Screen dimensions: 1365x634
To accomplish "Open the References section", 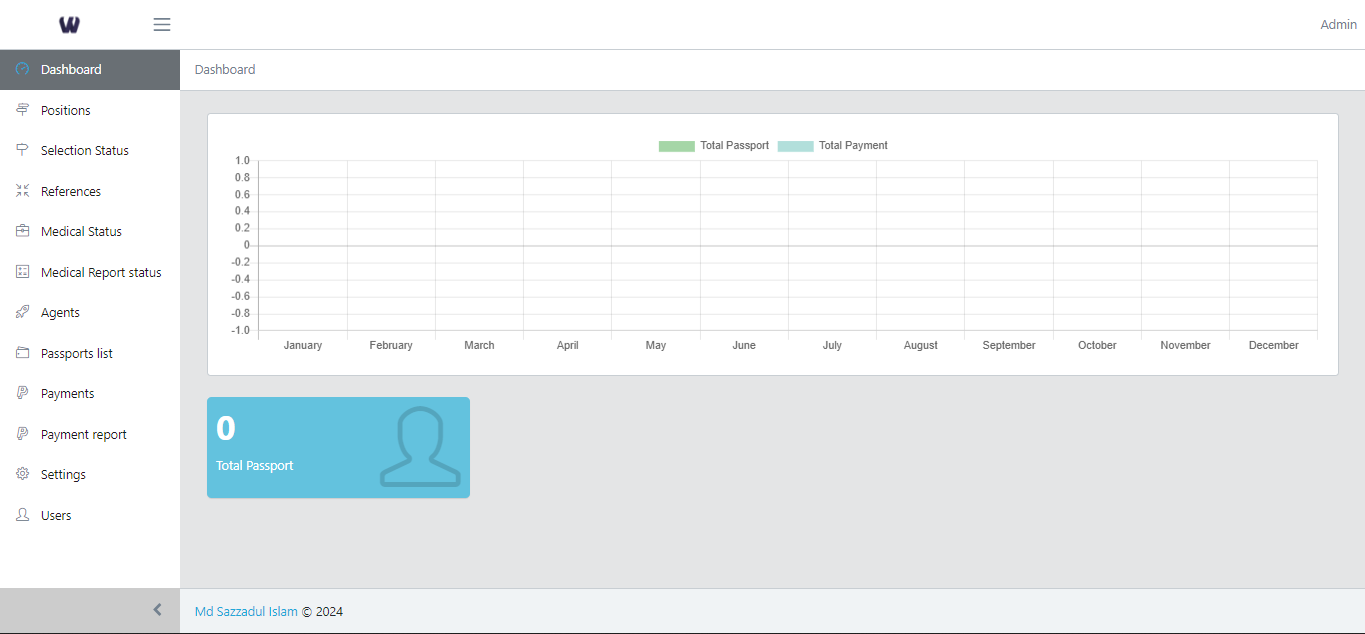I will (90, 191).
